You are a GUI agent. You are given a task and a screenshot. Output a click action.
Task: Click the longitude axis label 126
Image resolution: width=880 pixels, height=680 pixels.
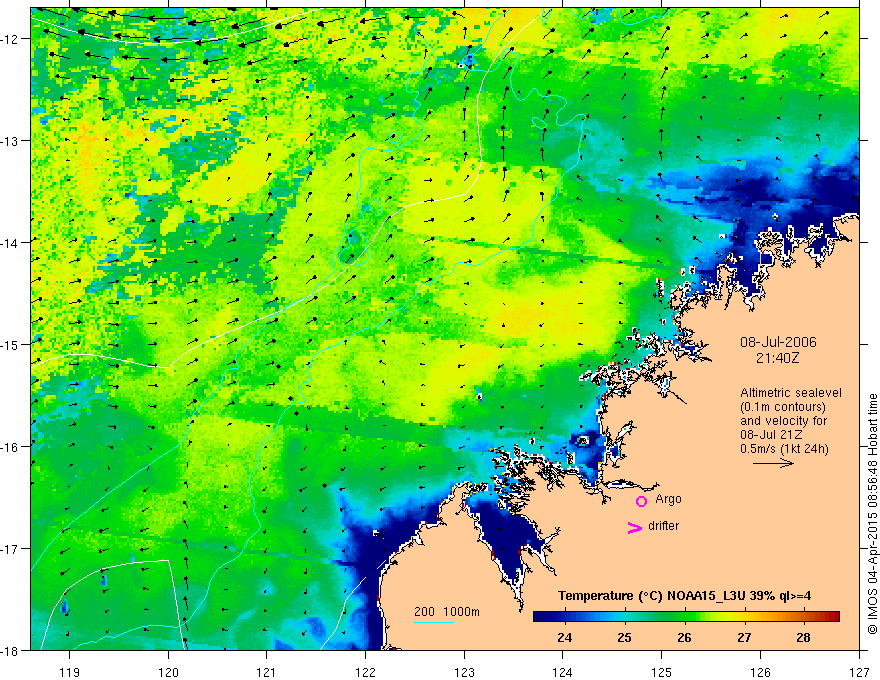point(760,672)
